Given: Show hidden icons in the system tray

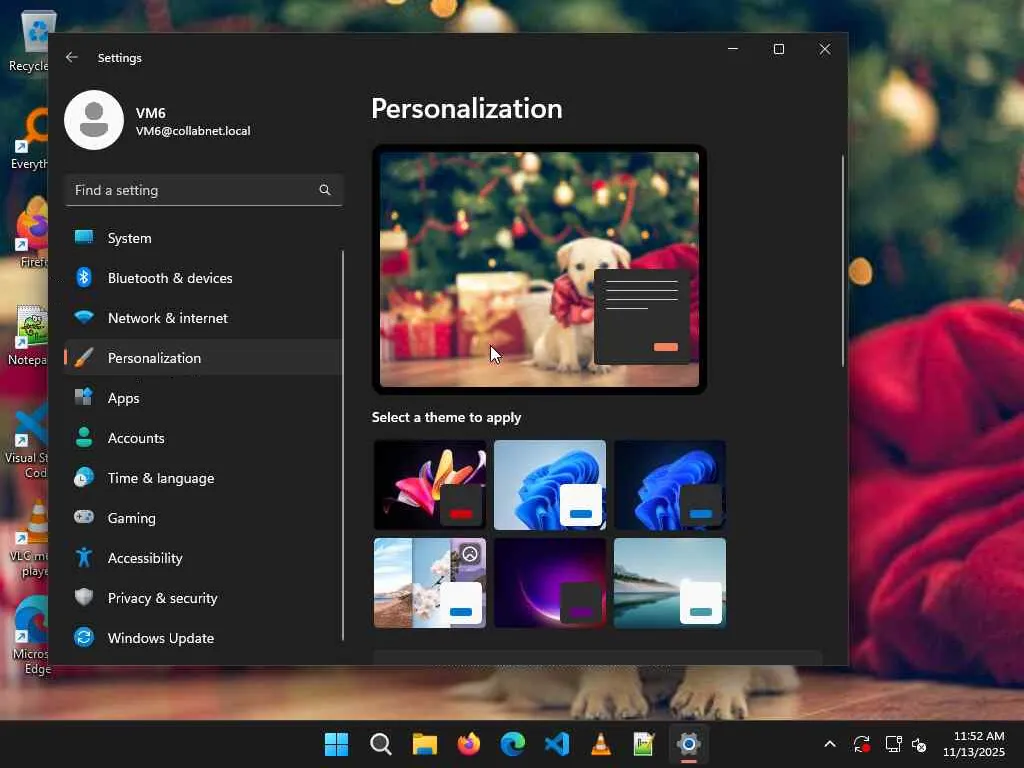Looking at the screenshot, I should click(829, 744).
